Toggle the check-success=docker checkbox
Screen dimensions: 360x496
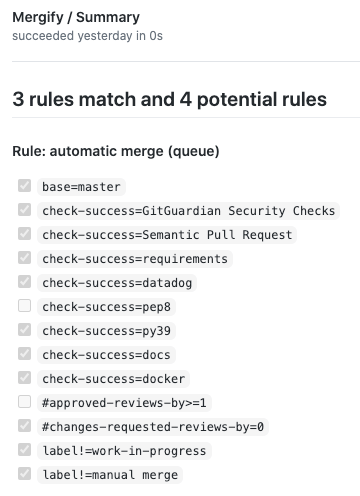24,378
